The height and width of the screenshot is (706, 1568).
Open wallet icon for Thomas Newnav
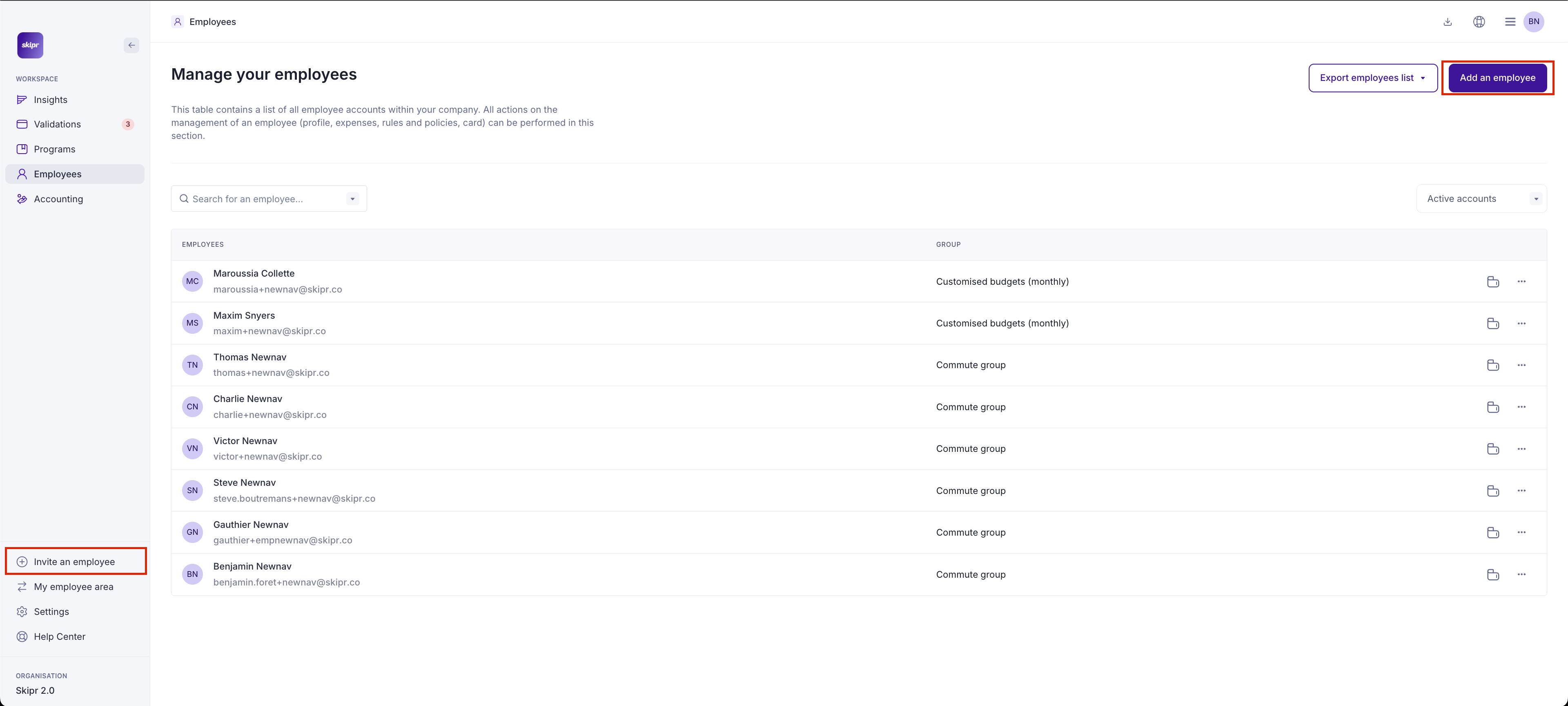(1492, 365)
